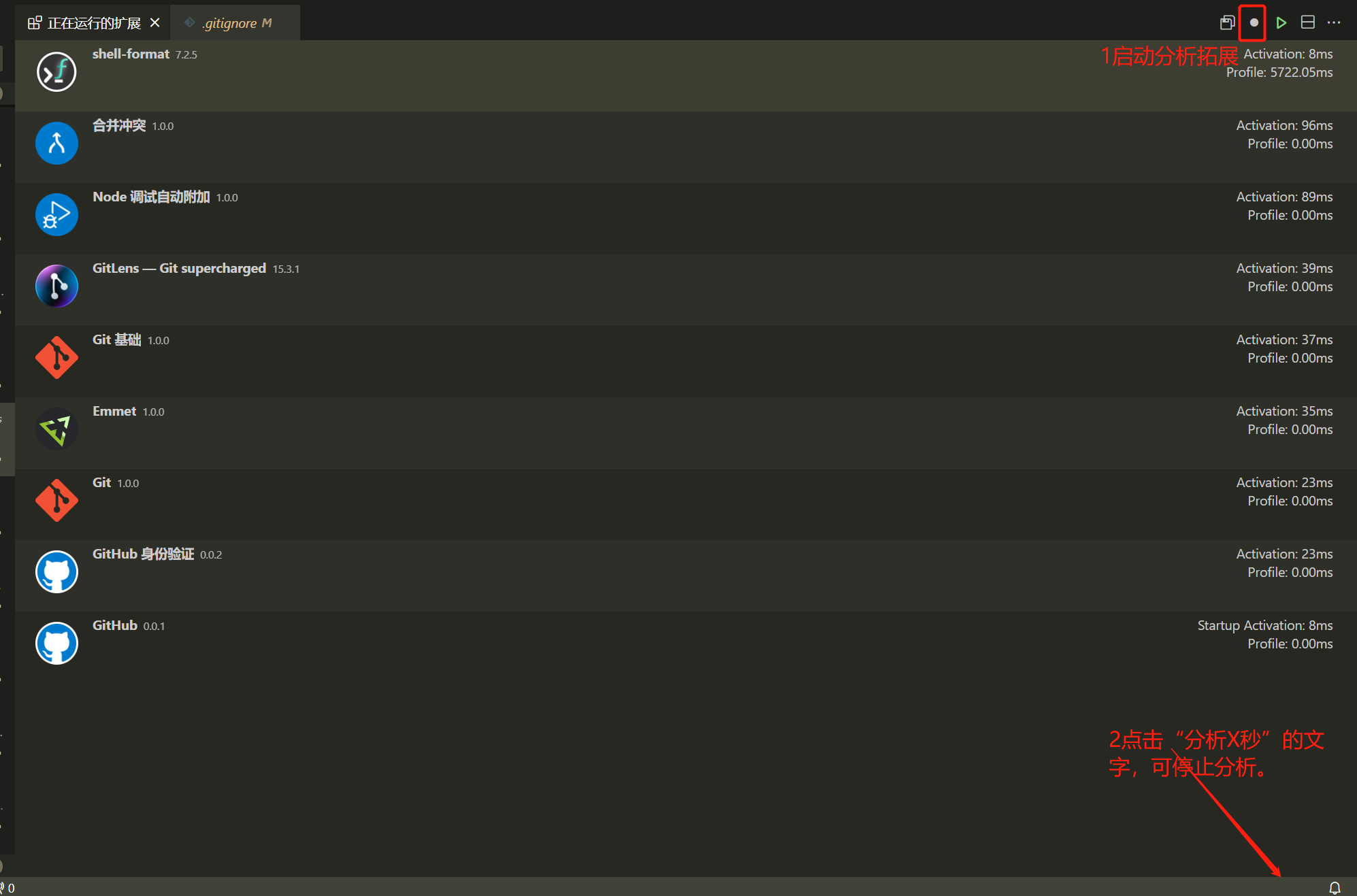Viewport: 1357px width, 896px height.
Task: Open the more actions ellipsis menu
Action: [1334, 22]
